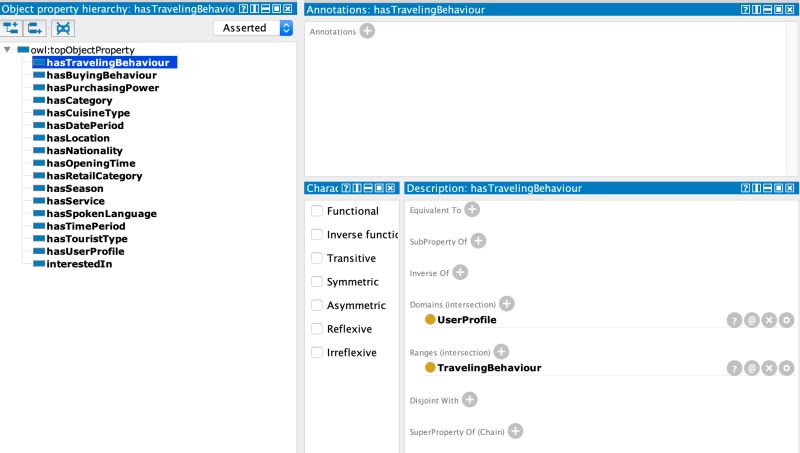
Task: Float the Description panel
Action: click(x=779, y=188)
